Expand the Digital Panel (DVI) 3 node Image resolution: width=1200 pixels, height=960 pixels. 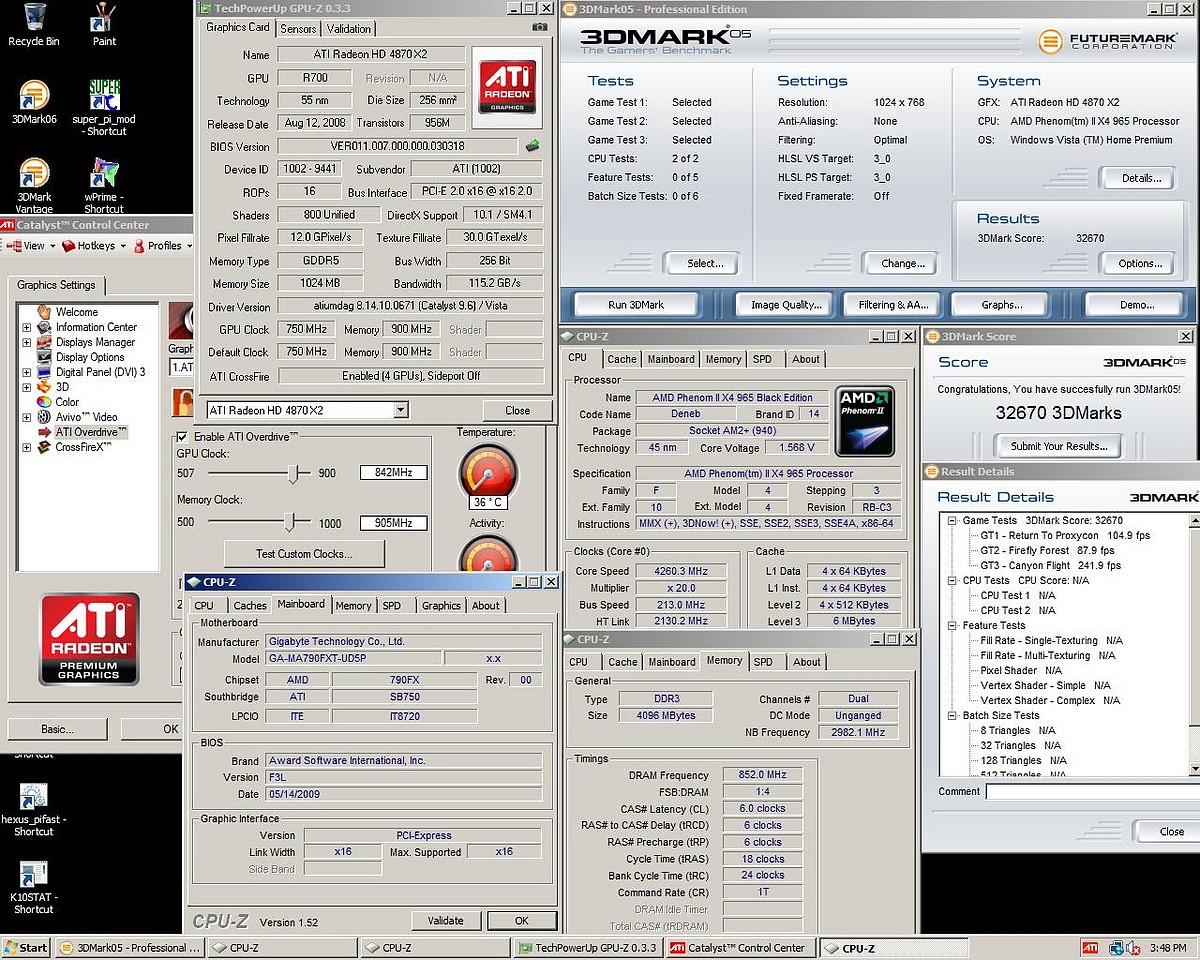coord(26,372)
